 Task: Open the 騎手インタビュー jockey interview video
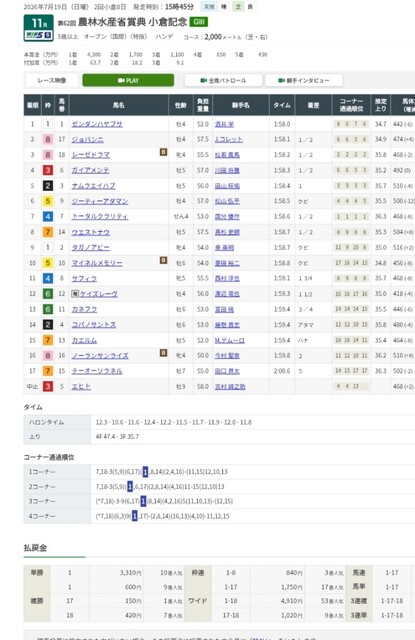tap(304, 80)
